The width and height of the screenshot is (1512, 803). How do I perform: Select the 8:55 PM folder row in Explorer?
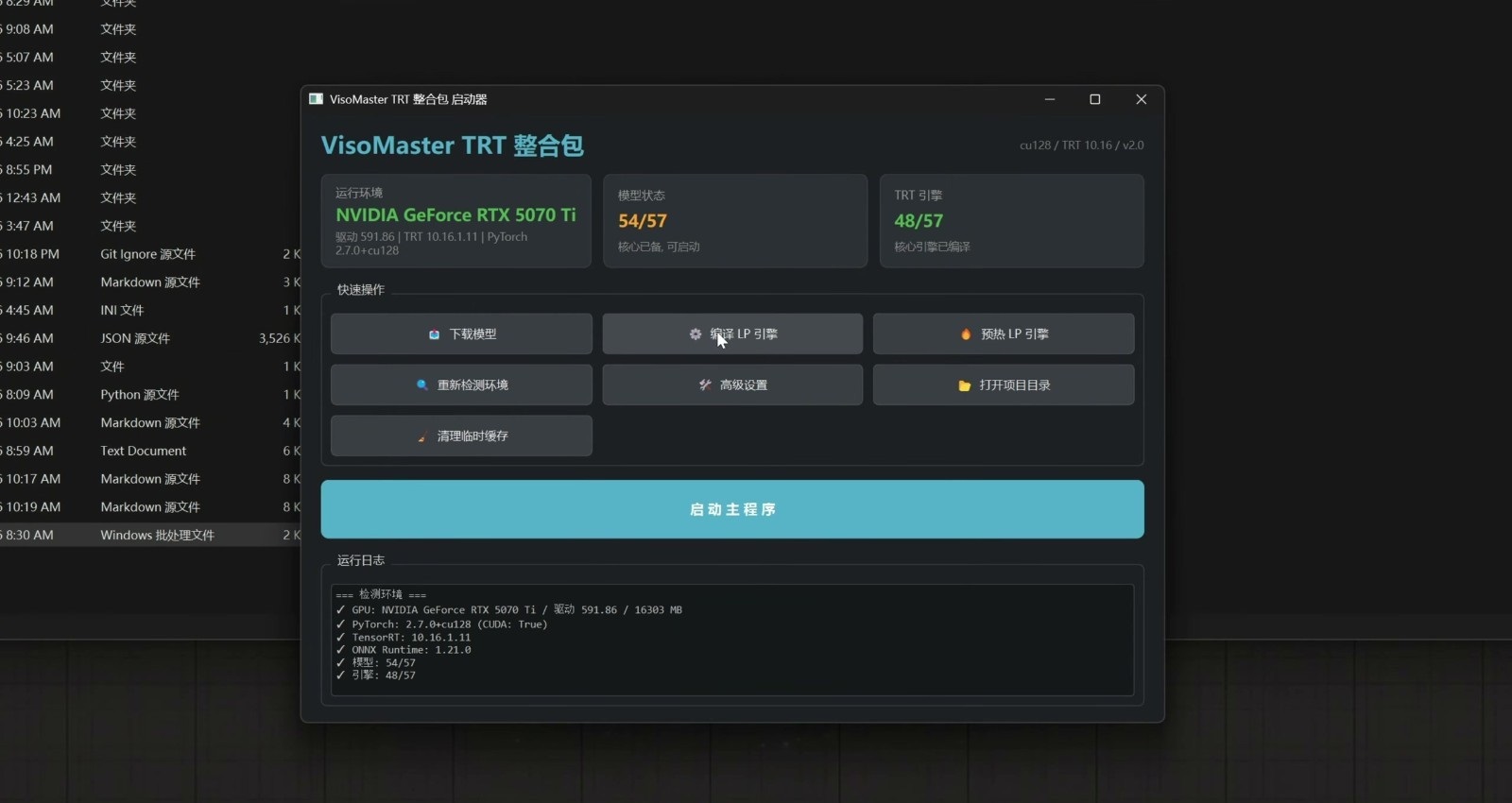click(x=150, y=170)
